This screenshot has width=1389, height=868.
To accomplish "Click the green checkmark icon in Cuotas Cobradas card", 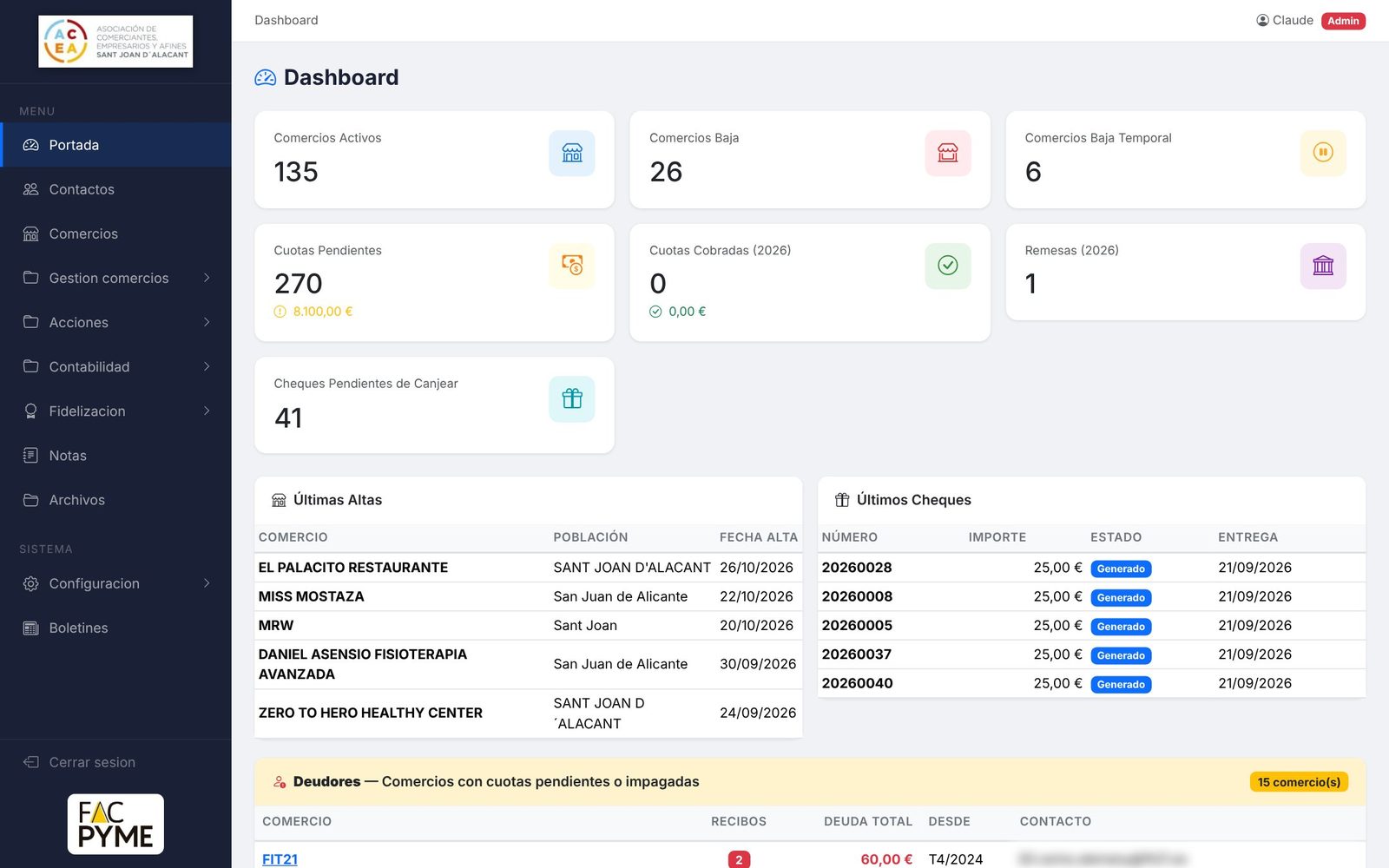I will coord(948,266).
